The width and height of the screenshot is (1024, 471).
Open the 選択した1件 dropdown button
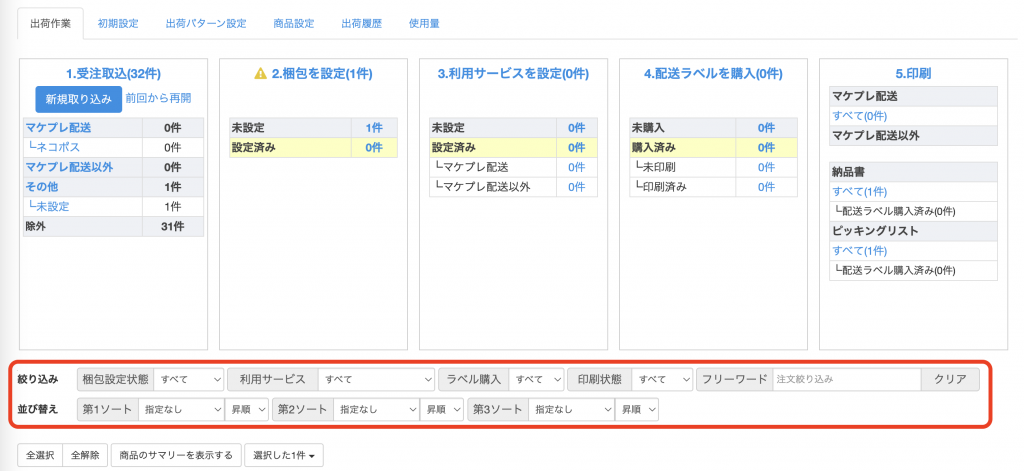[283, 455]
